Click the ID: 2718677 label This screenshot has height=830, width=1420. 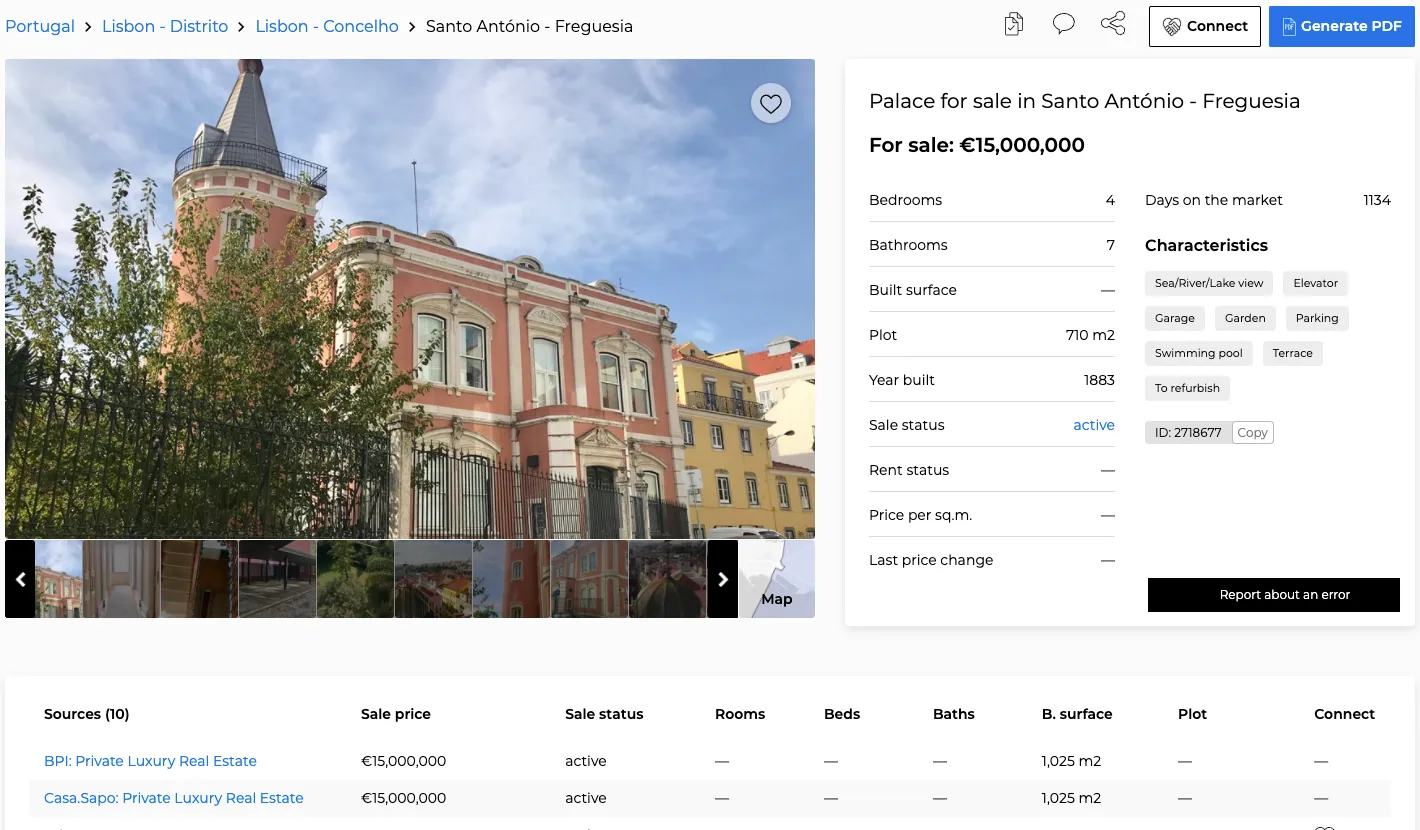(x=1188, y=432)
